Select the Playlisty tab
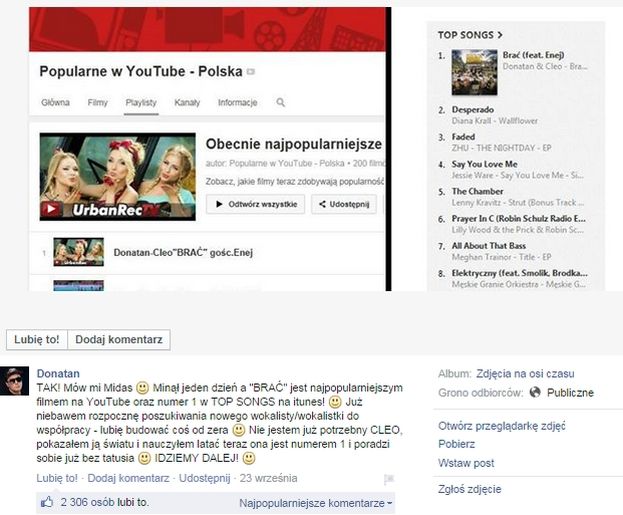Image resolution: width=623 pixels, height=515 pixels. (x=141, y=103)
